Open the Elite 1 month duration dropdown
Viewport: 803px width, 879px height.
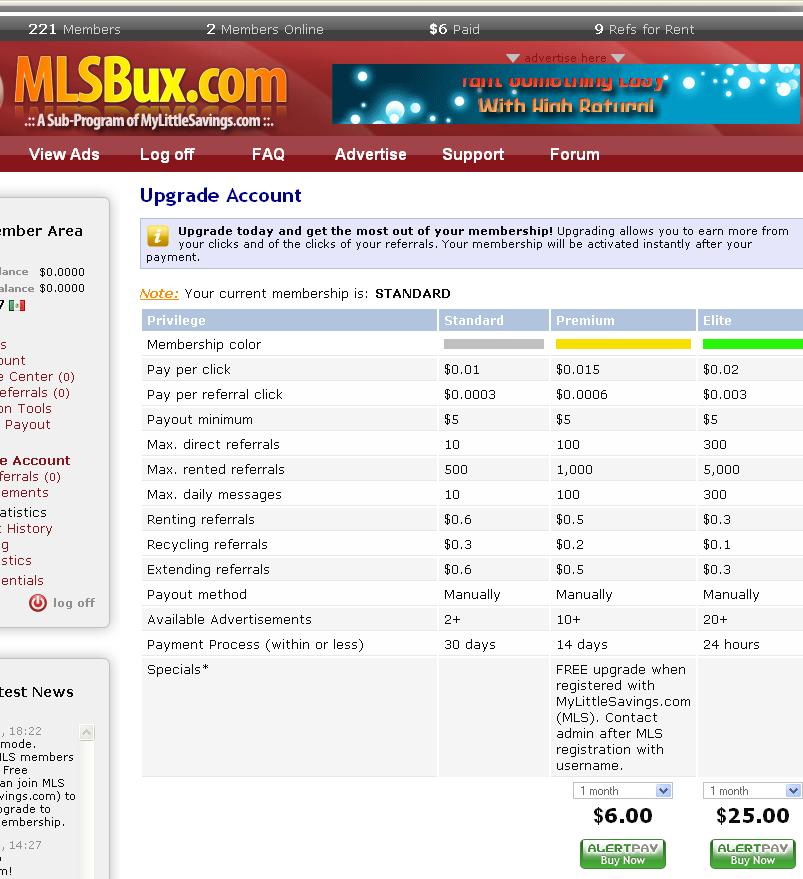(x=753, y=790)
